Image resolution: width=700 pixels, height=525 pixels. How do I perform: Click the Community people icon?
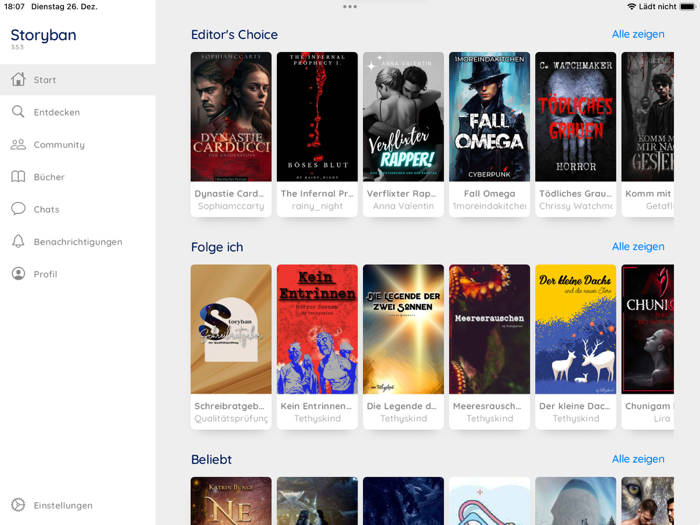[18, 144]
